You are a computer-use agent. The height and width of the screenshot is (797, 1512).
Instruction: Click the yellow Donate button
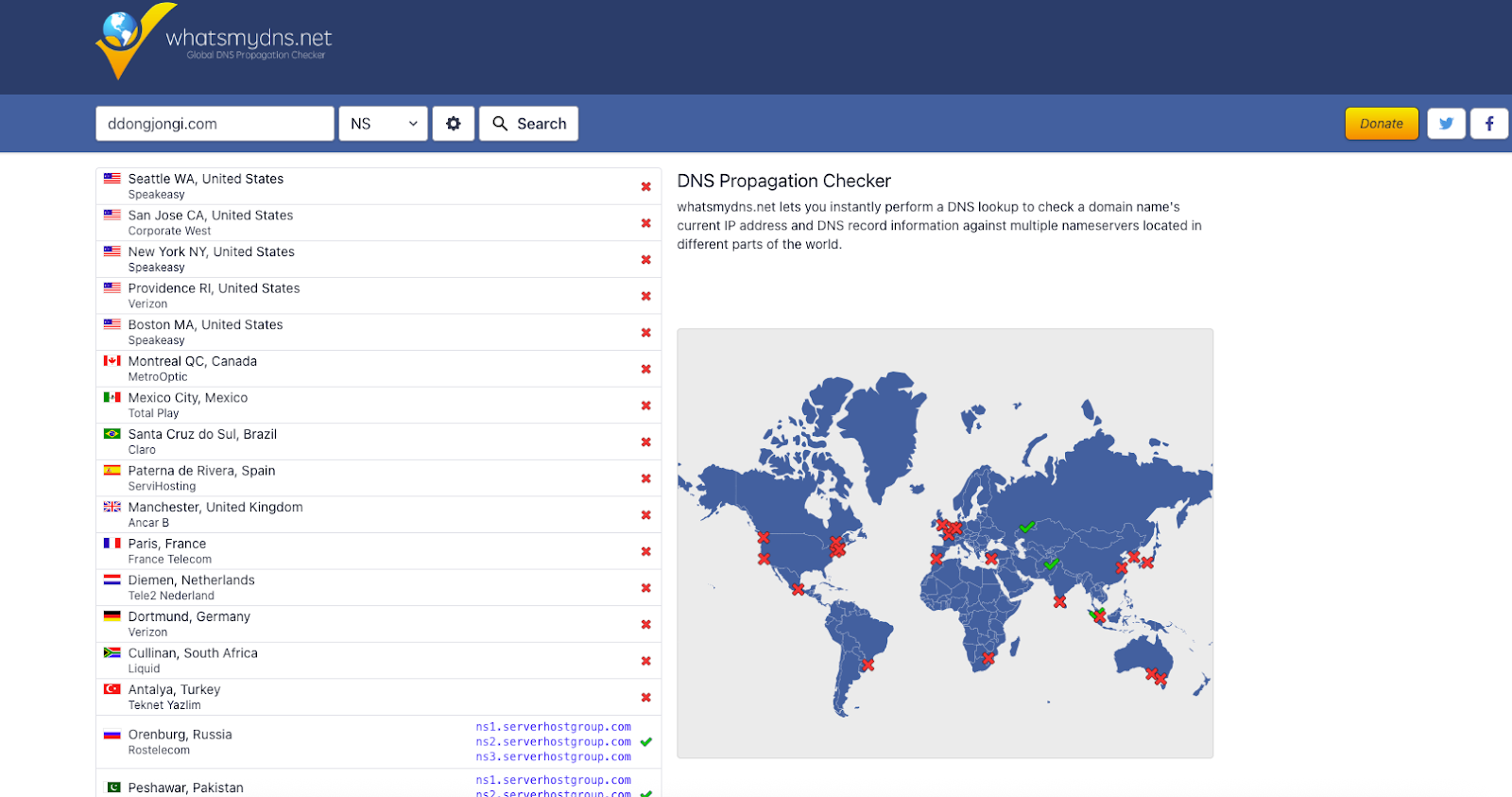[1381, 124]
